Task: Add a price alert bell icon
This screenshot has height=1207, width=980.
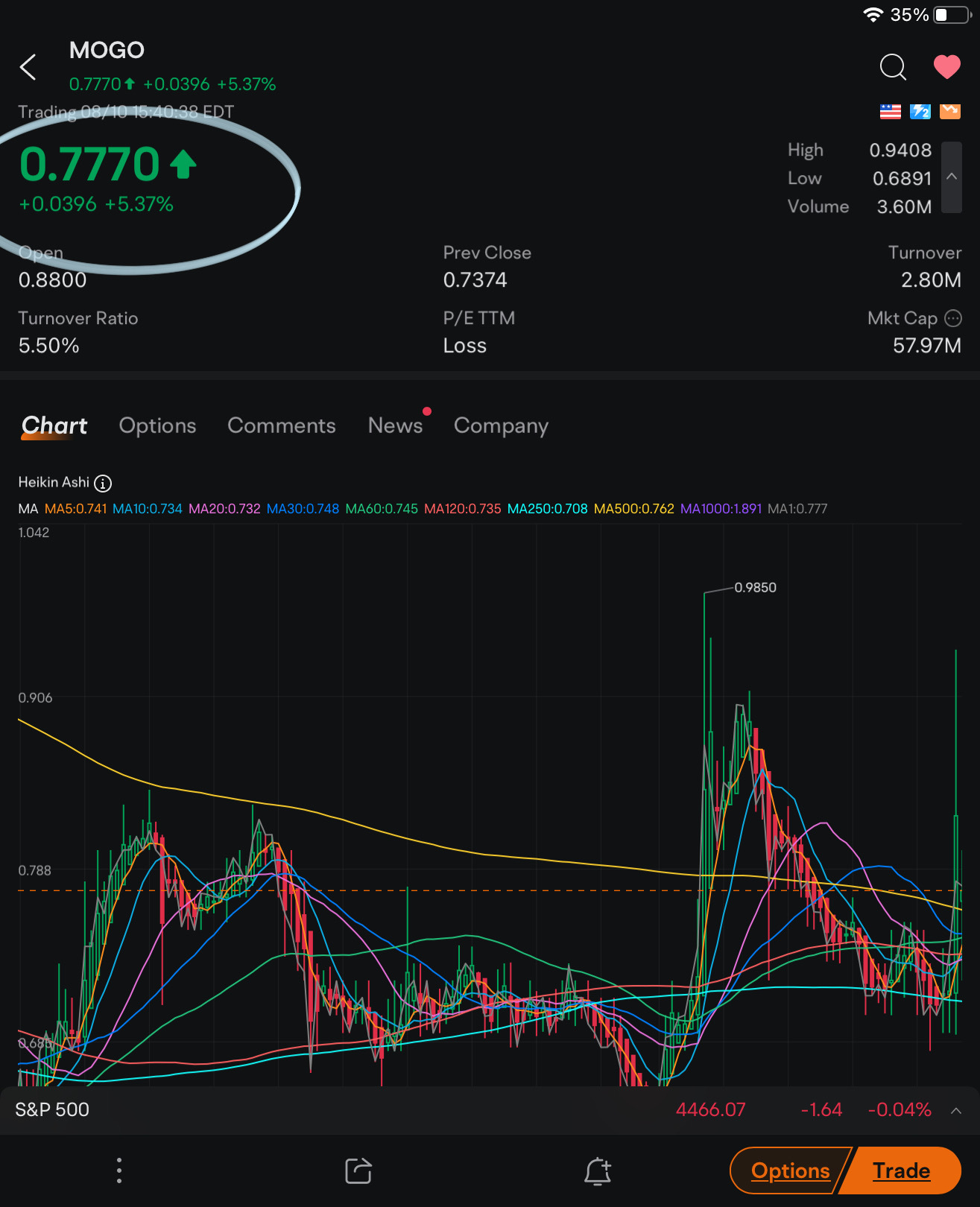Action: coord(598,1170)
